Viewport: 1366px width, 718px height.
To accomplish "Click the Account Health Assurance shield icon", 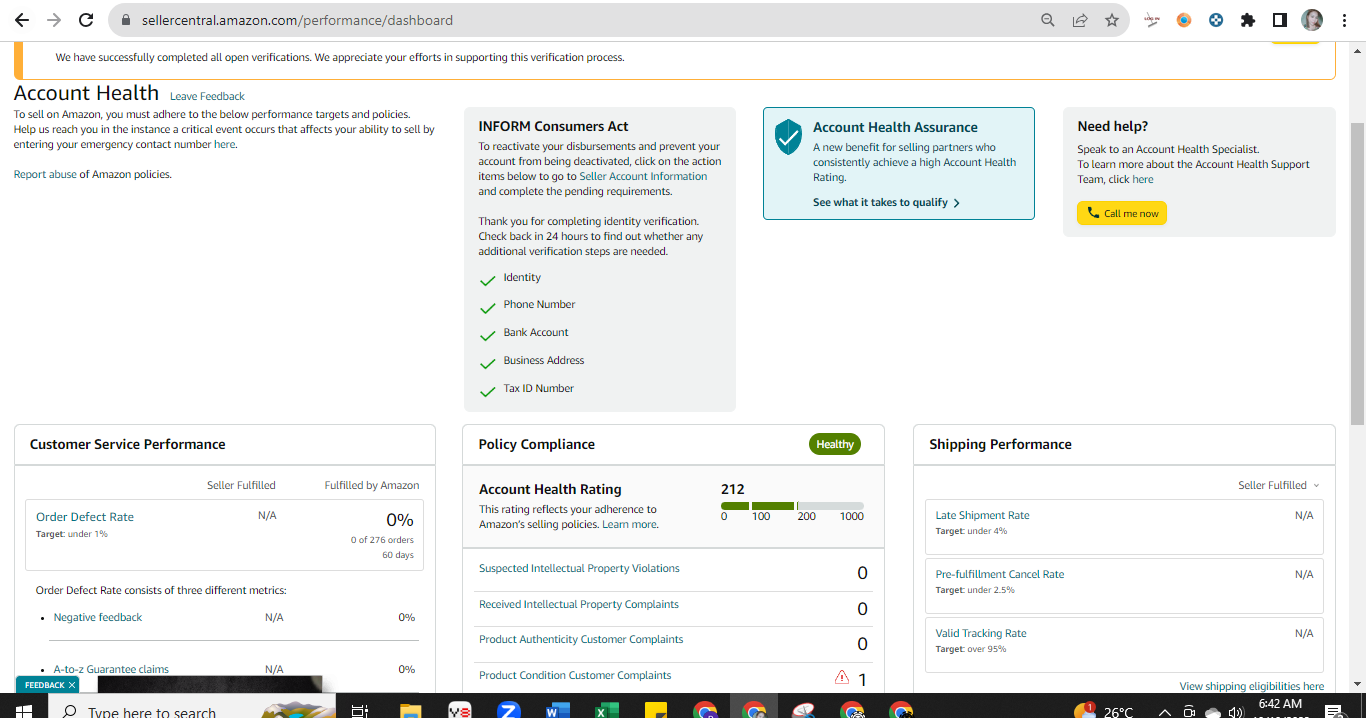I will (x=789, y=137).
